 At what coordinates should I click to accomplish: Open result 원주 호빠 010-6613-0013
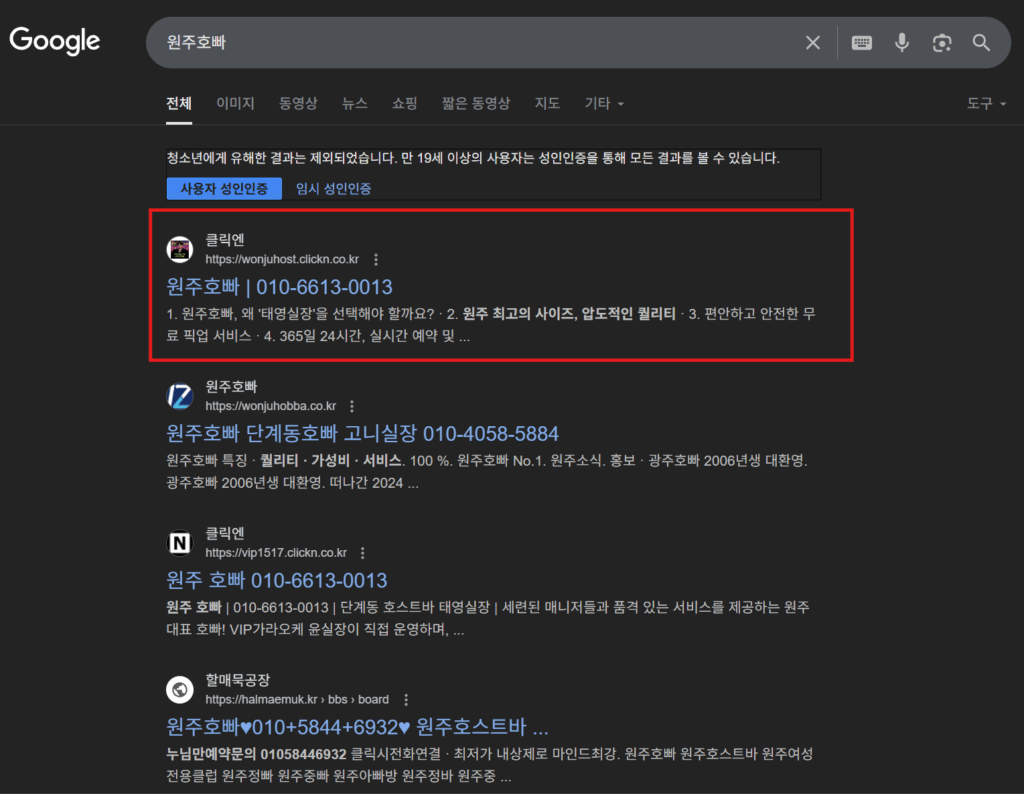277,580
